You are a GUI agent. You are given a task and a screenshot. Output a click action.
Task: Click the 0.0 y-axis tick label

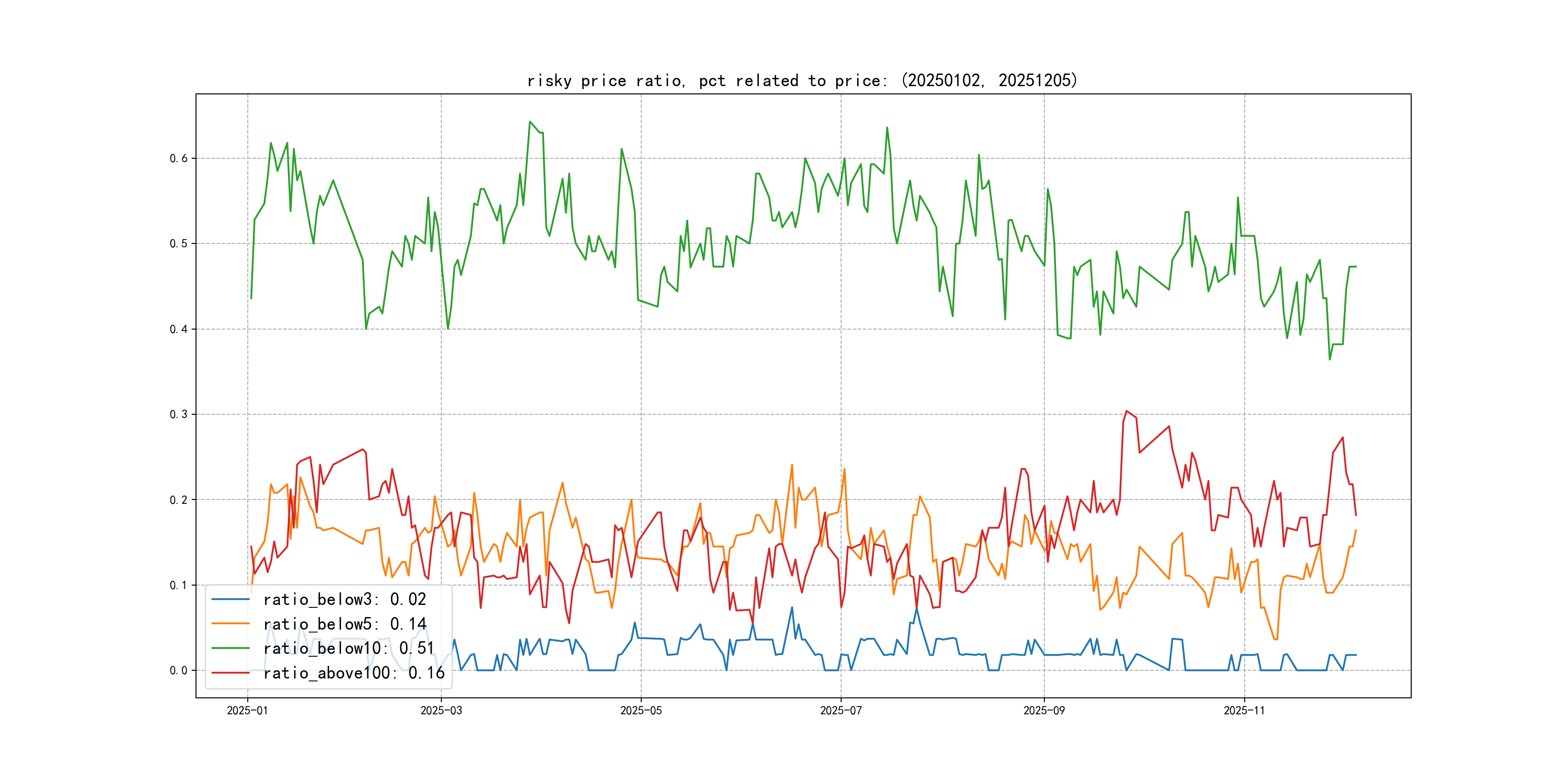179,671
